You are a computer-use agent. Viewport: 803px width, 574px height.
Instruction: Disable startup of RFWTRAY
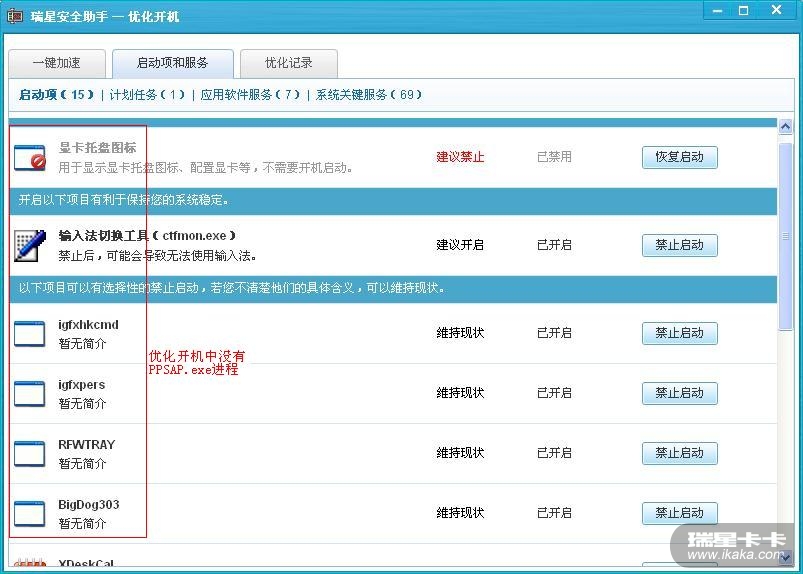click(x=680, y=453)
